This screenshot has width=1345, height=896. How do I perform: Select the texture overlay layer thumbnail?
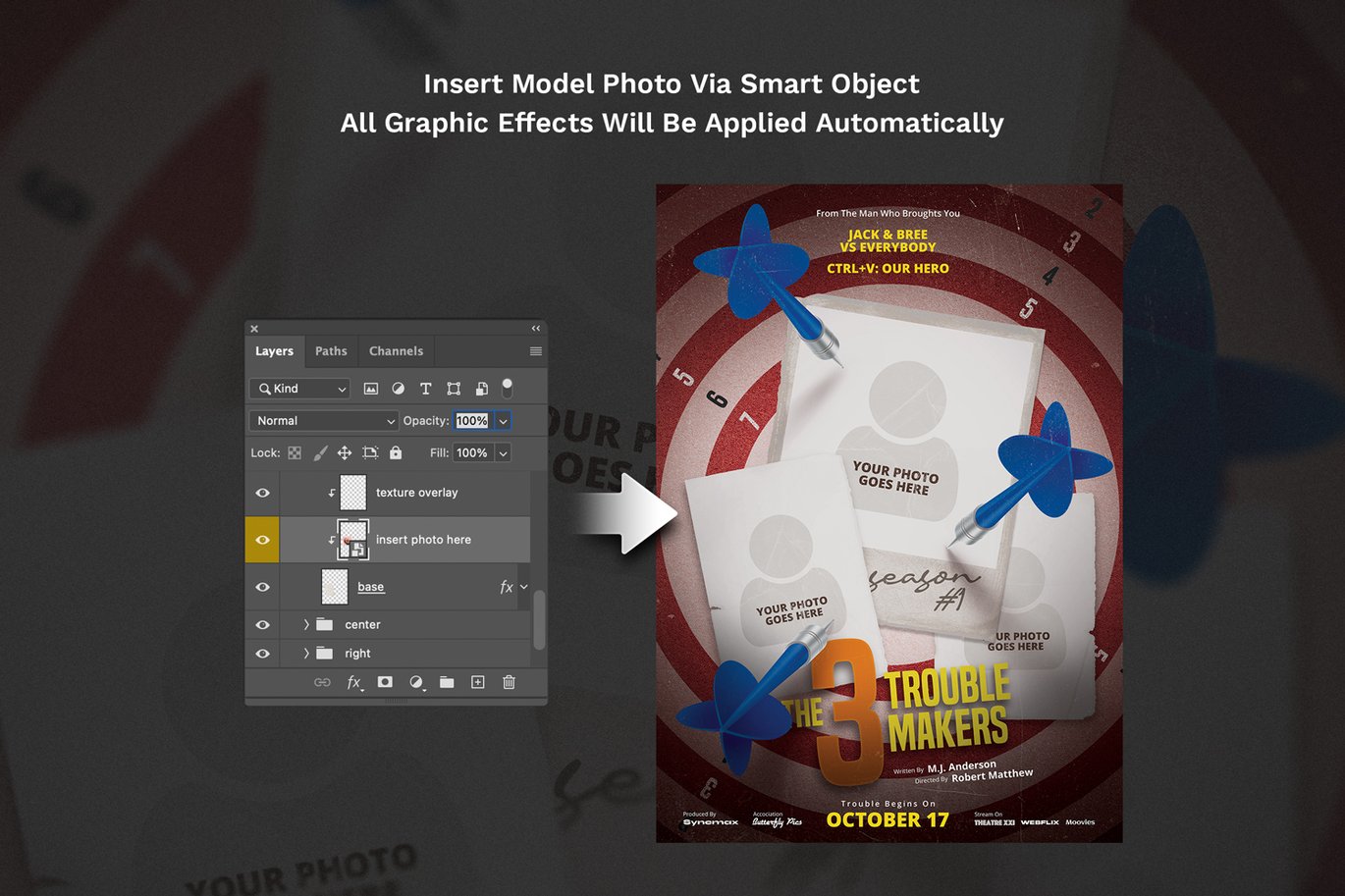(x=352, y=493)
